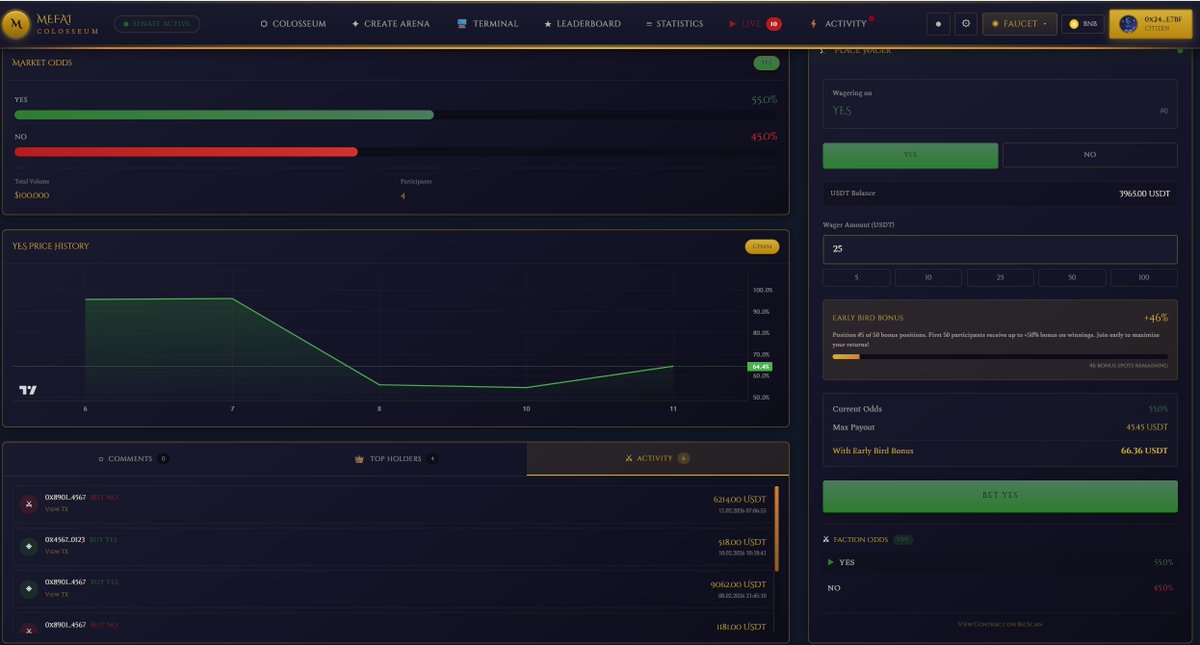Click the Market Odds YES badge
The image size is (1200, 645).
766,63
